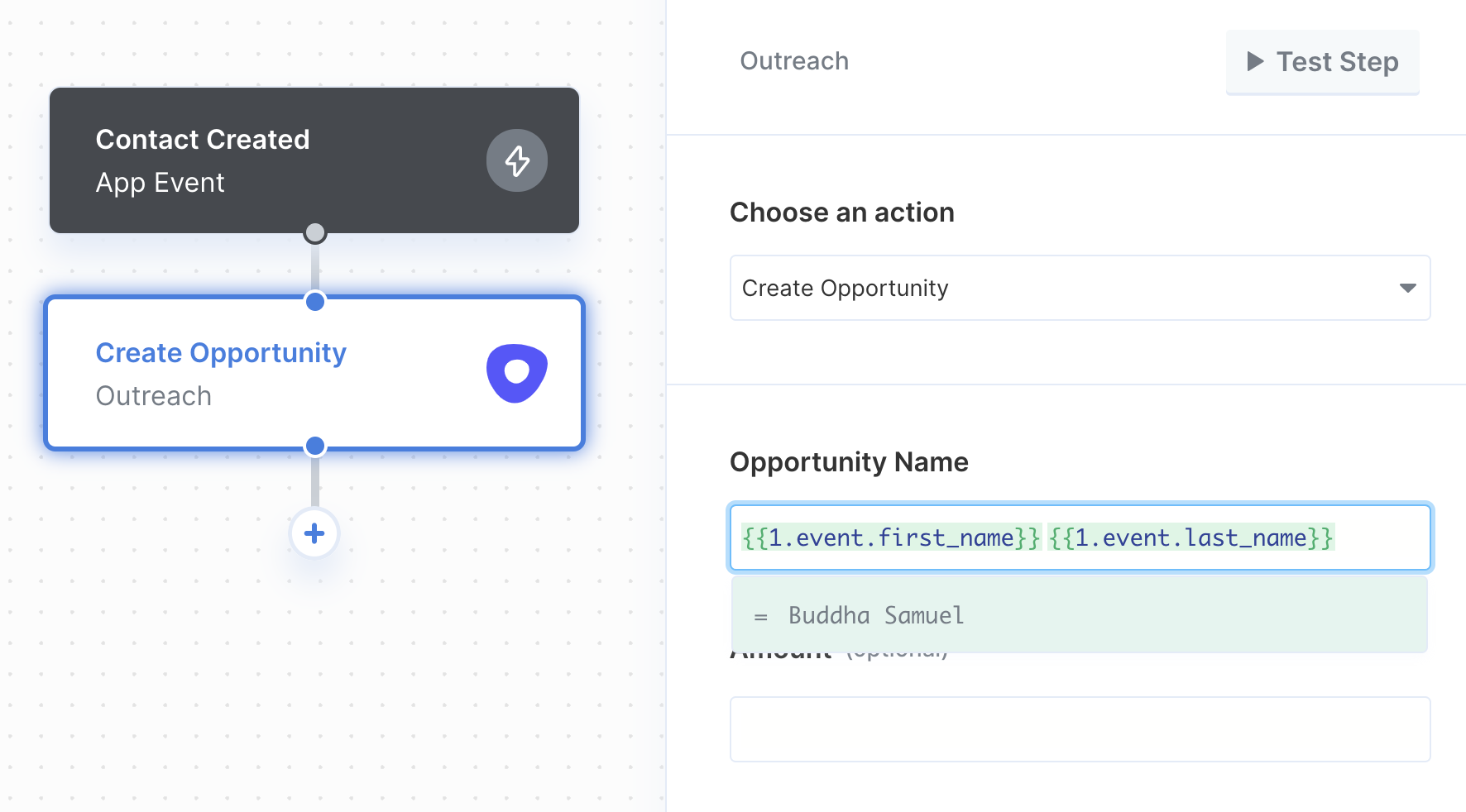This screenshot has width=1466, height=812.
Task: Click the last_name template variable token
Action: click(x=1191, y=537)
